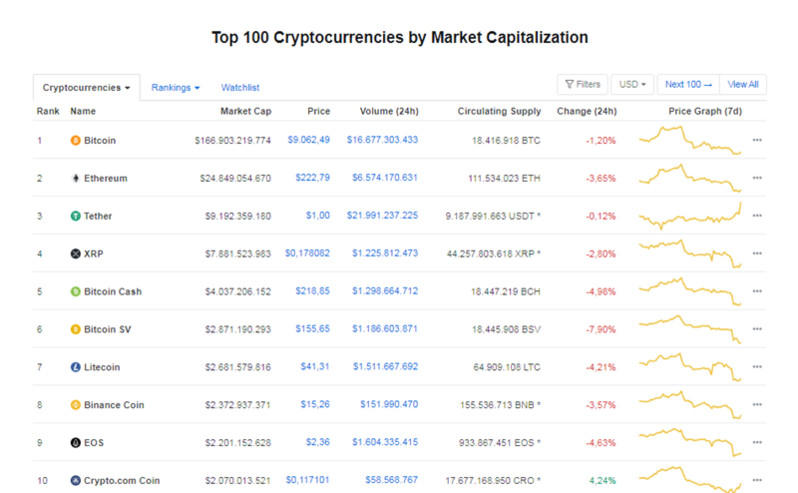Viewport: 798px width, 493px height.
Task: Go to Next 100 cryptocurrencies
Action: [x=688, y=85]
